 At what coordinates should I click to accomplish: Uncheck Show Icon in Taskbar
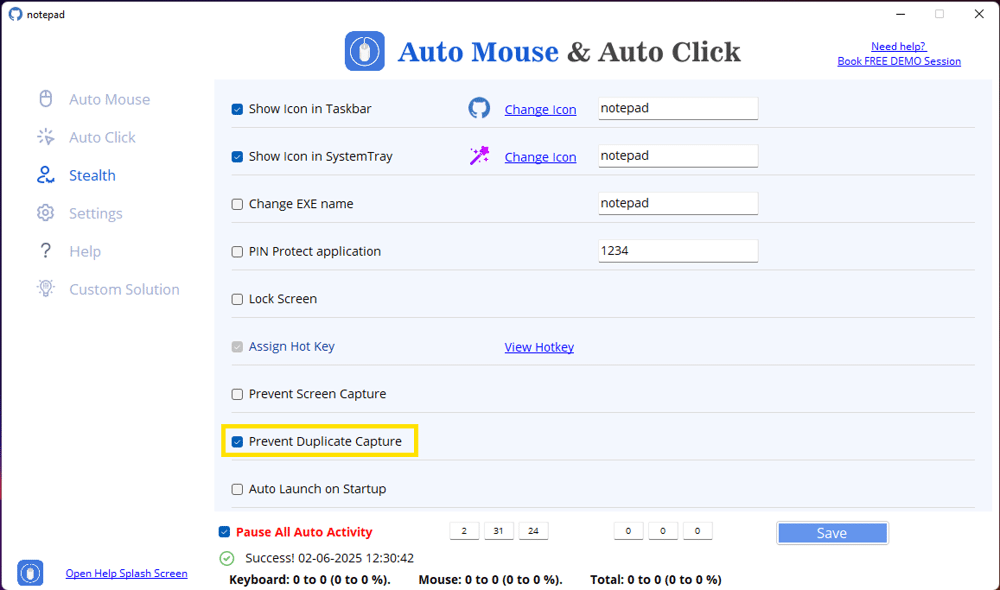click(237, 109)
